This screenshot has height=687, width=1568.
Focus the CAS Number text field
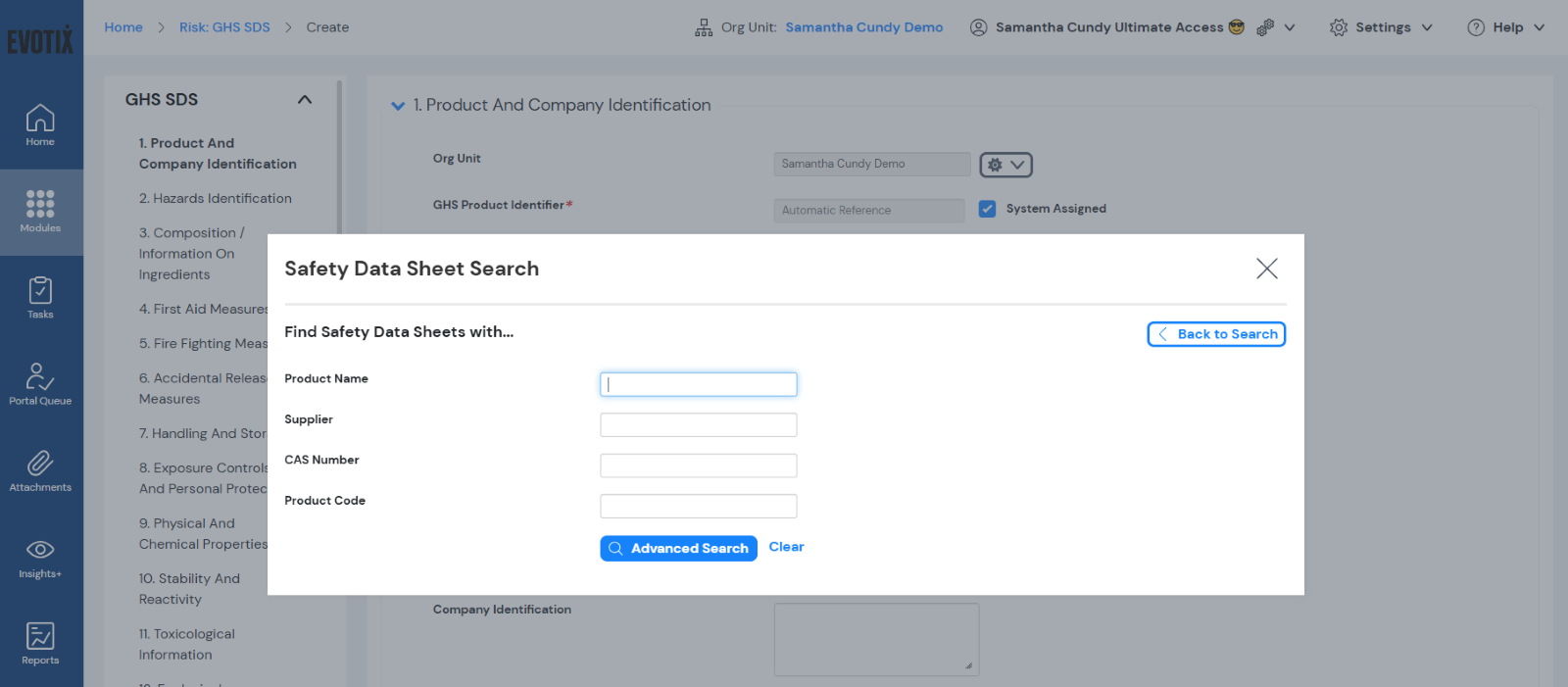698,466
